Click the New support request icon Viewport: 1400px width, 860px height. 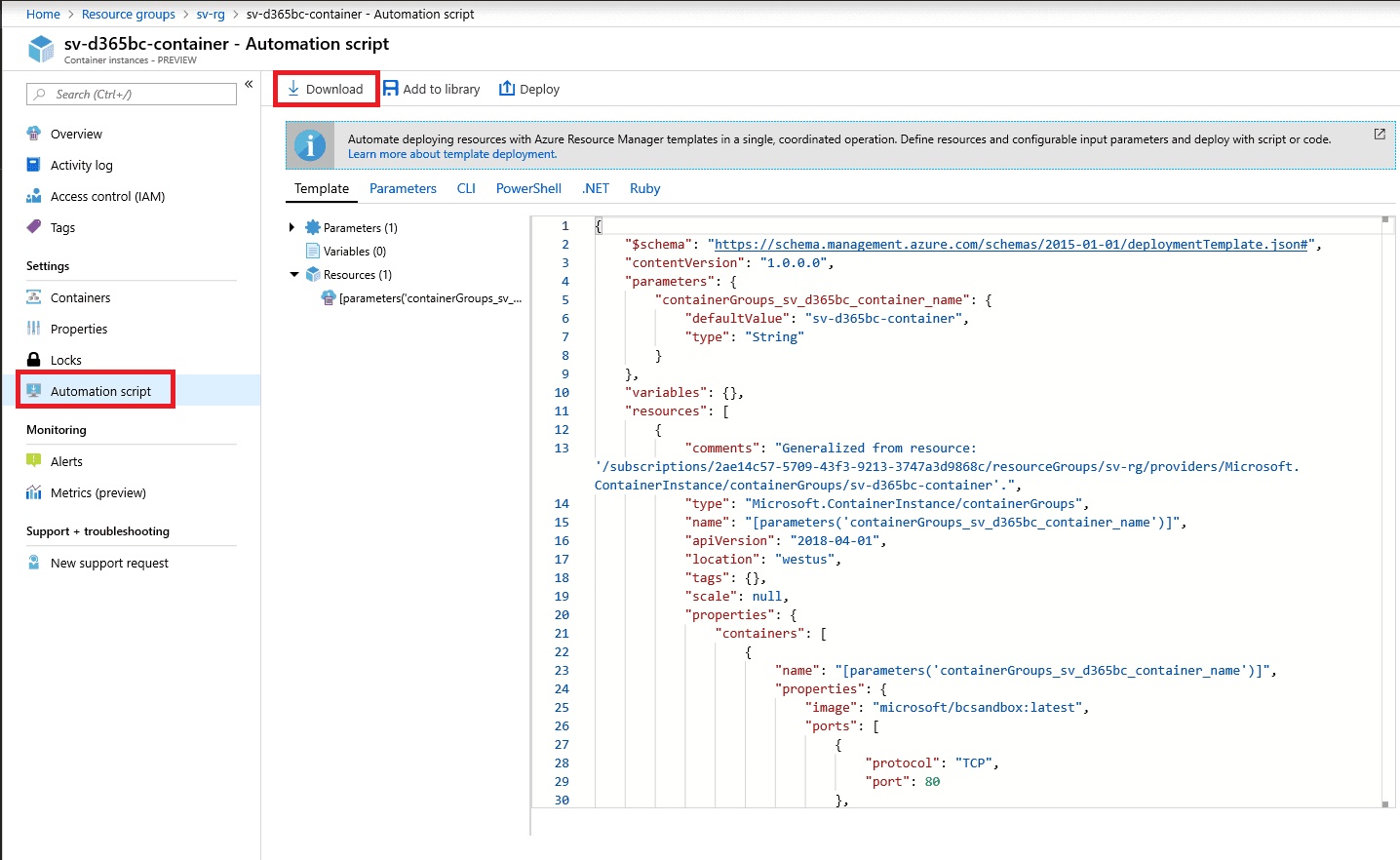(x=34, y=563)
